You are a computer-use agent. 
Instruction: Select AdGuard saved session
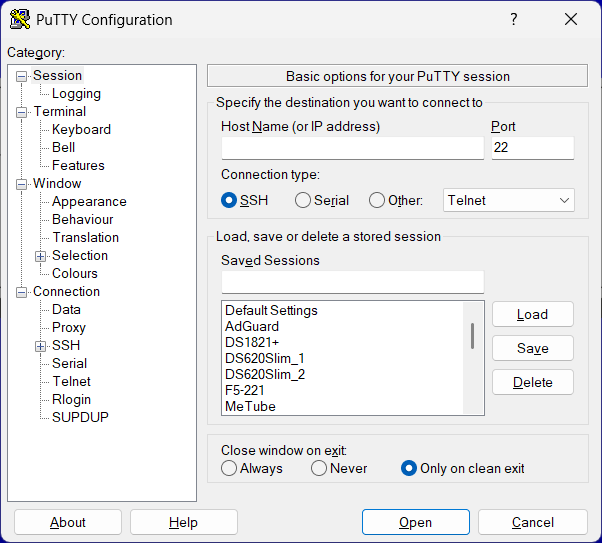point(252,326)
